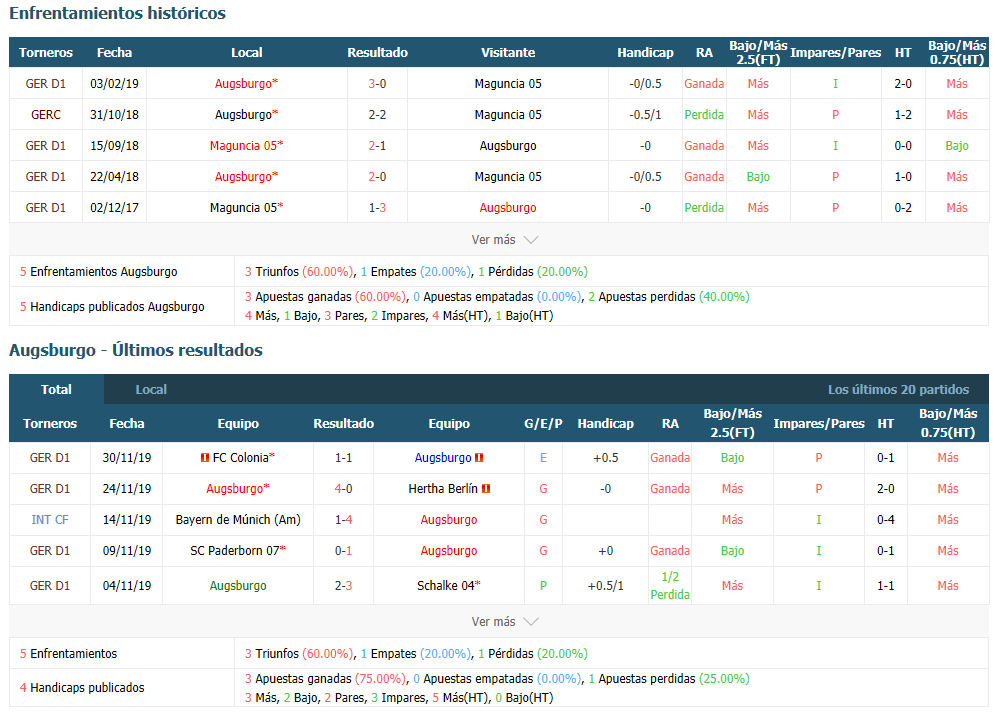Open Hertha Berlín team link
Viewport: 1000px width, 720px height.
[x=443, y=489]
